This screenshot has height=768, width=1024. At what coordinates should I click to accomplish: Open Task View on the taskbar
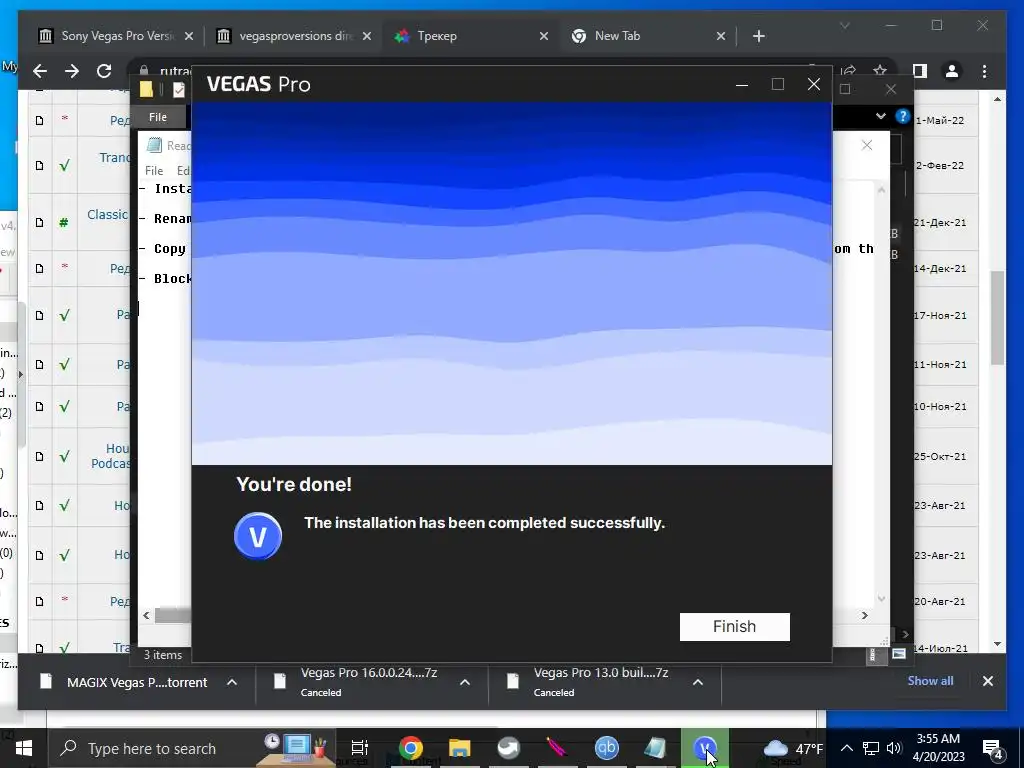[x=360, y=748]
